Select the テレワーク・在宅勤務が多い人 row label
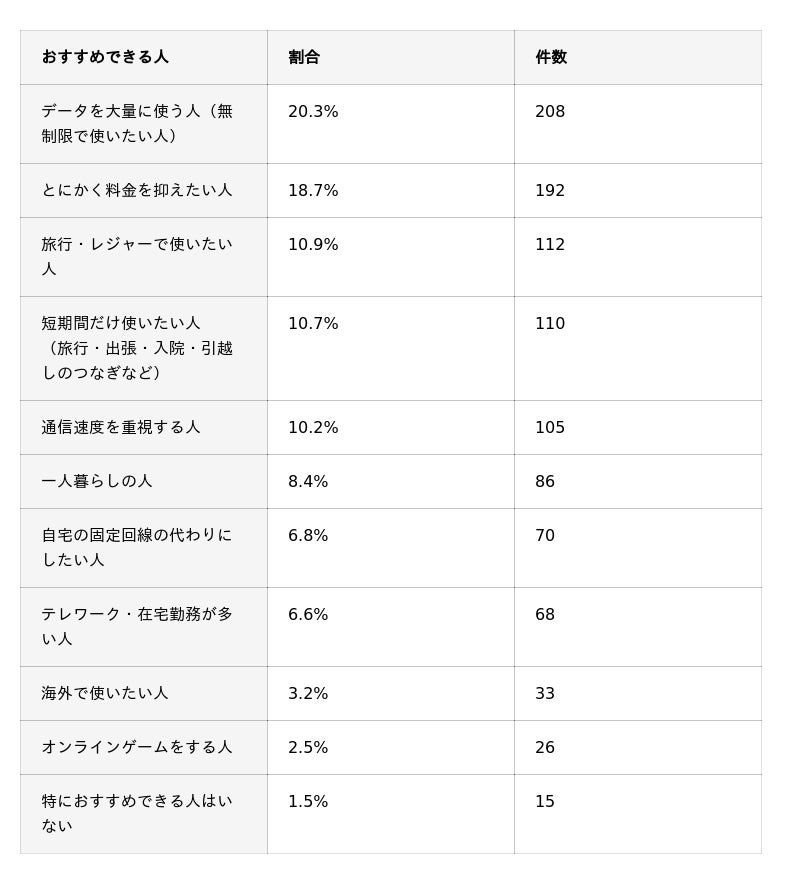Viewport: 800px width, 884px height. tap(137, 626)
